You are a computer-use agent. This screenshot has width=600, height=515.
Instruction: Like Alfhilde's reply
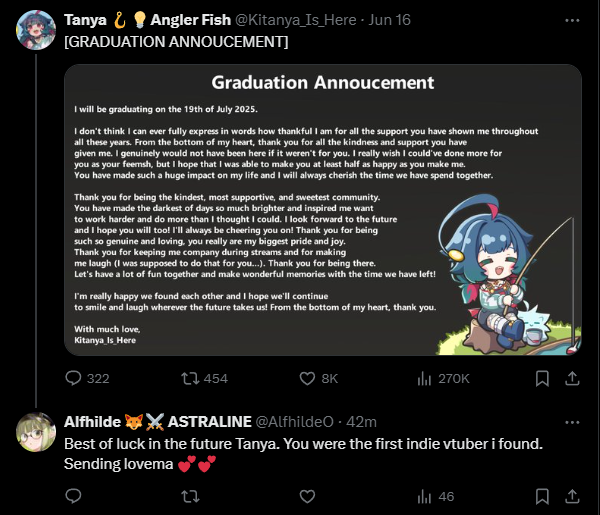click(x=301, y=496)
